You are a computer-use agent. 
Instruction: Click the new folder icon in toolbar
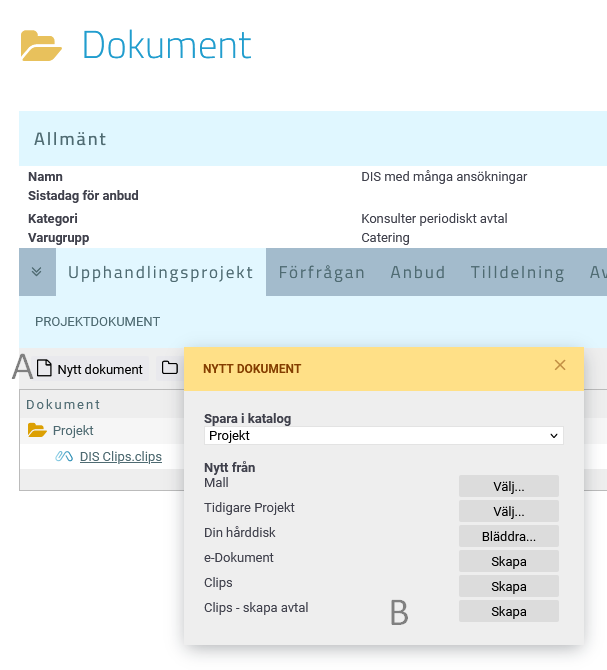click(170, 368)
